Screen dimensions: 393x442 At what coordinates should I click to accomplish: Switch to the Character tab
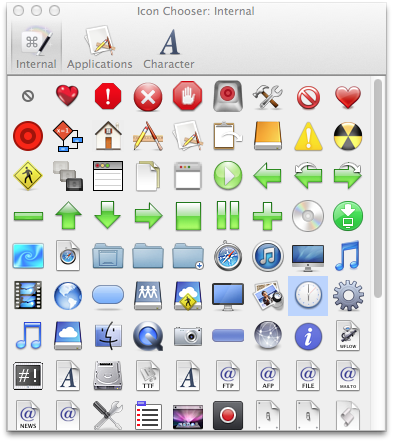(x=169, y=48)
